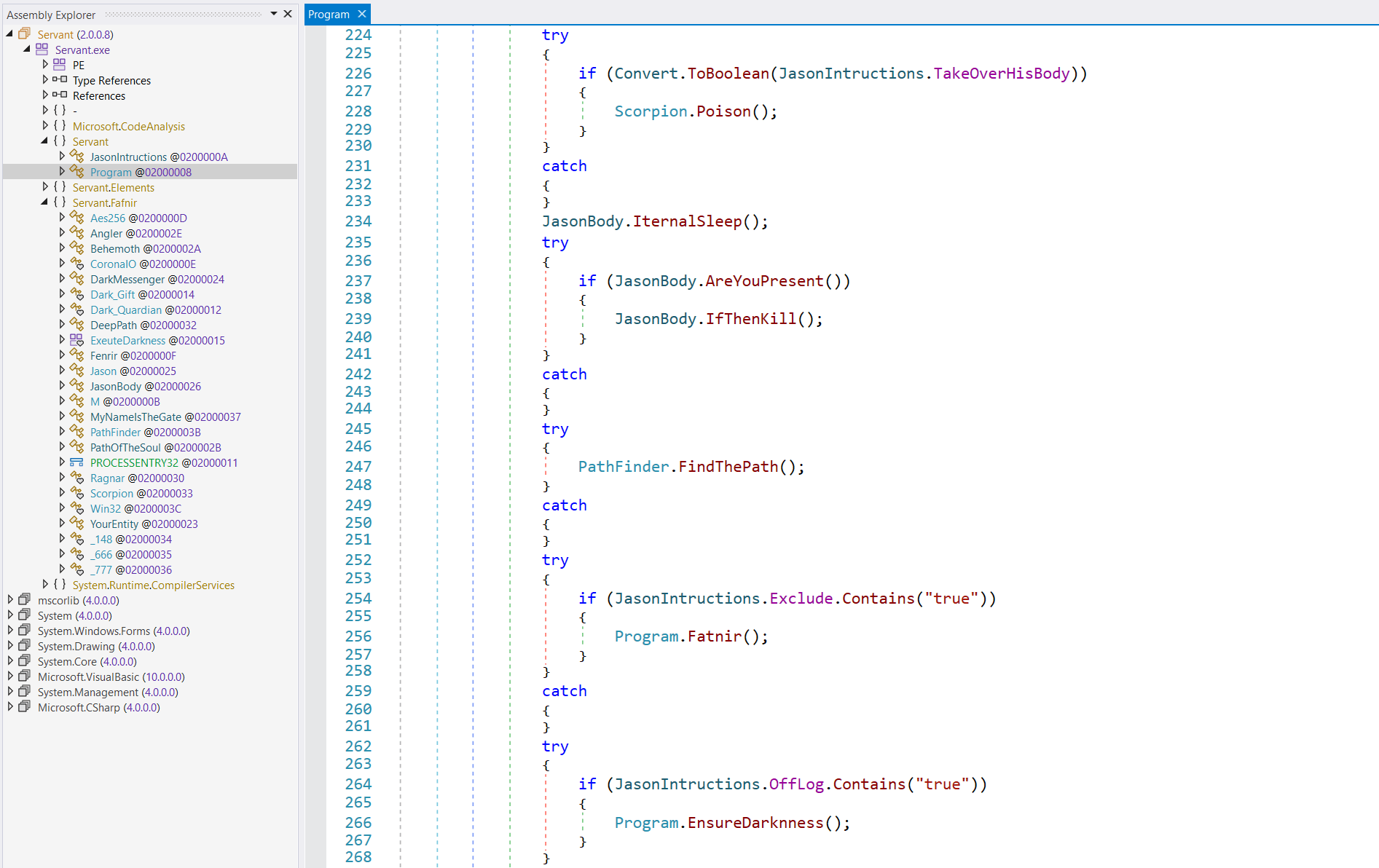Click the Servant.Fafnir namespace braces icon
Image resolution: width=1379 pixels, height=868 pixels.
coord(60,202)
